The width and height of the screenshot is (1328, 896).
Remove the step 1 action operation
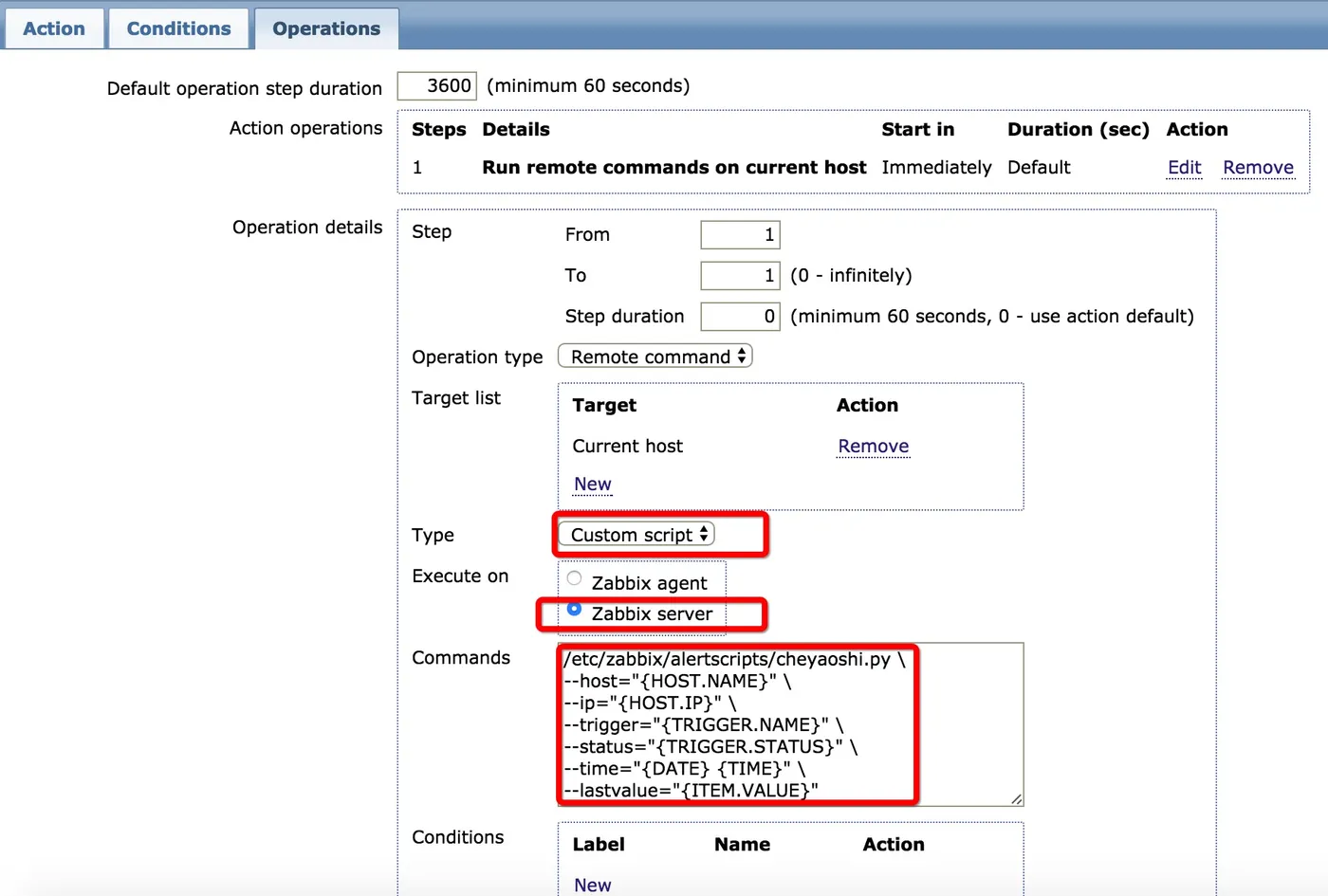(1258, 168)
